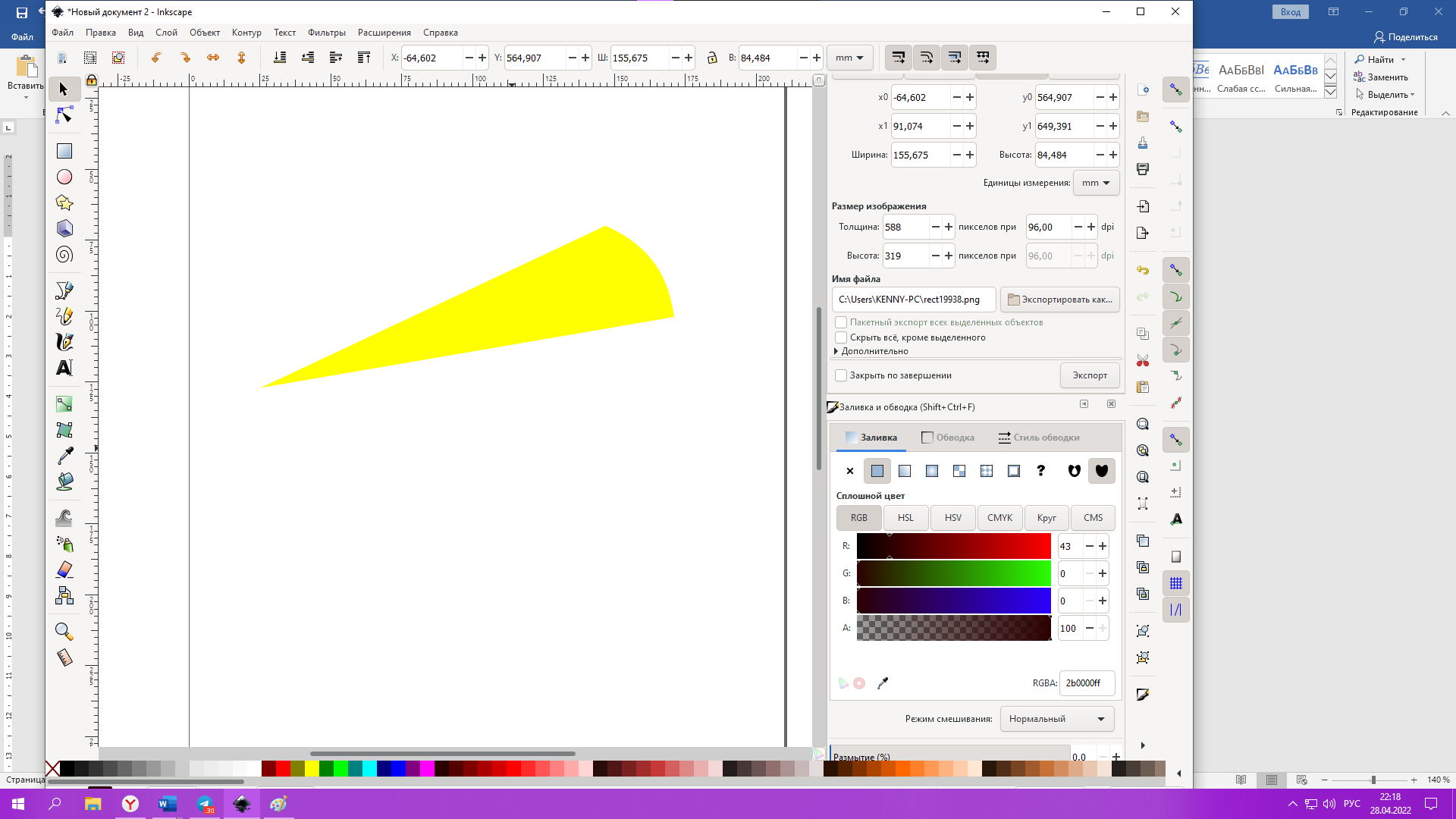Click the 'Экспорт' button
The image size is (1456, 819).
pyautogui.click(x=1090, y=375)
